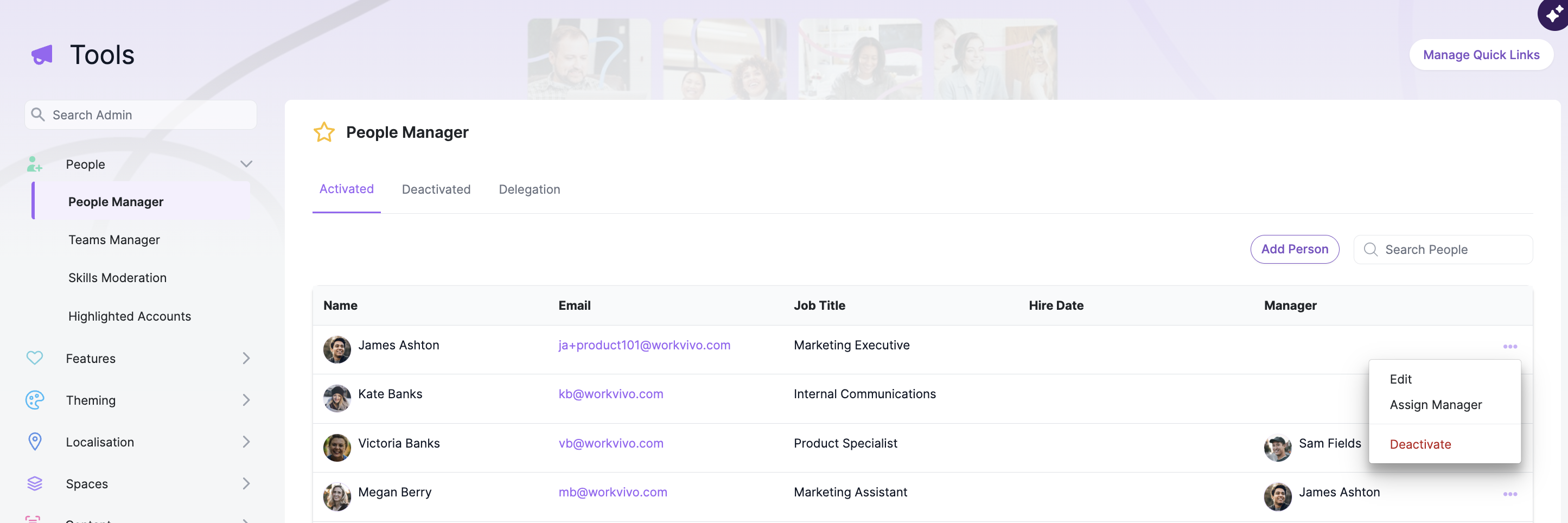
Task: Click Kate Banks' avatar
Action: [x=336, y=398]
